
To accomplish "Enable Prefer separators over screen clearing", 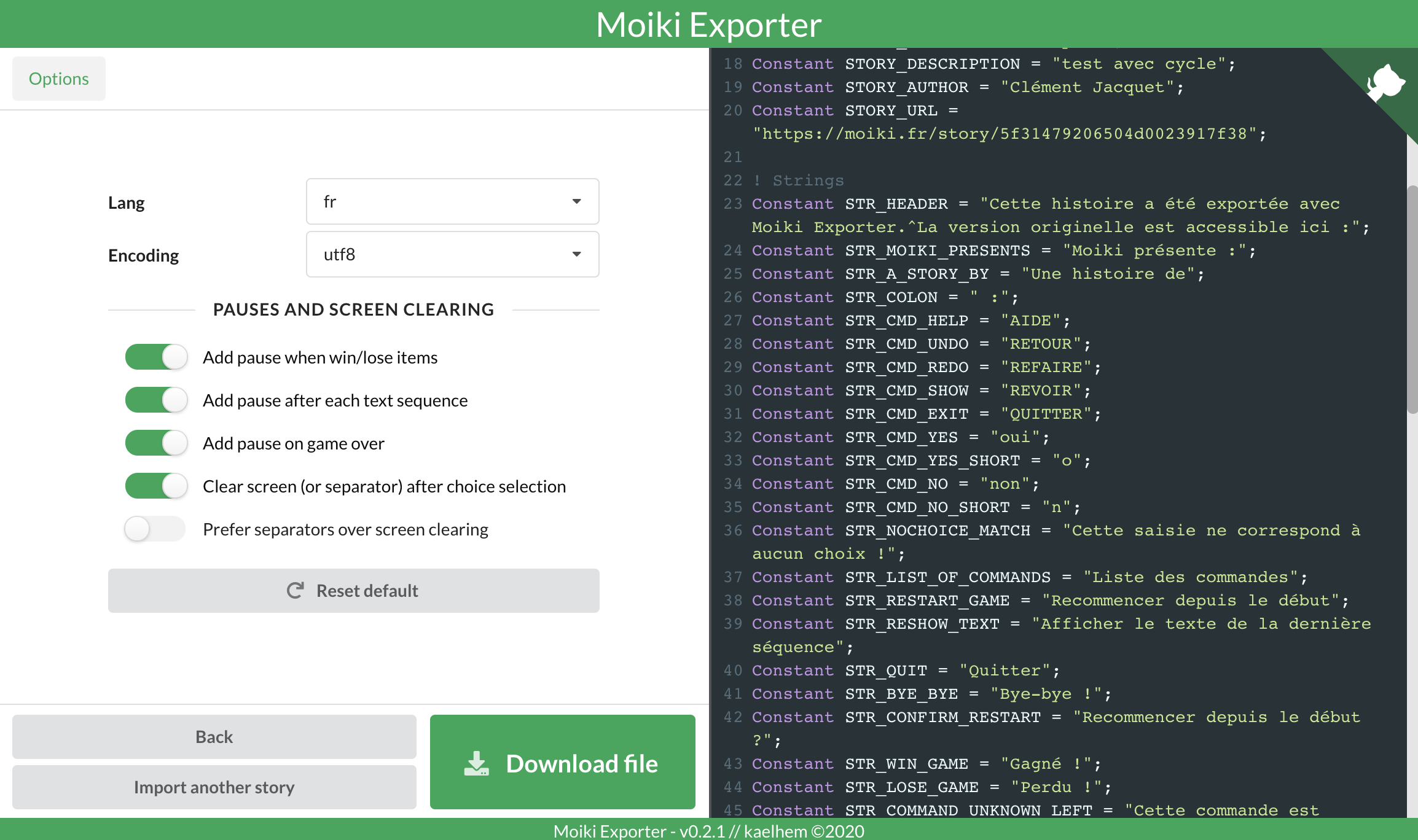I will (155, 529).
